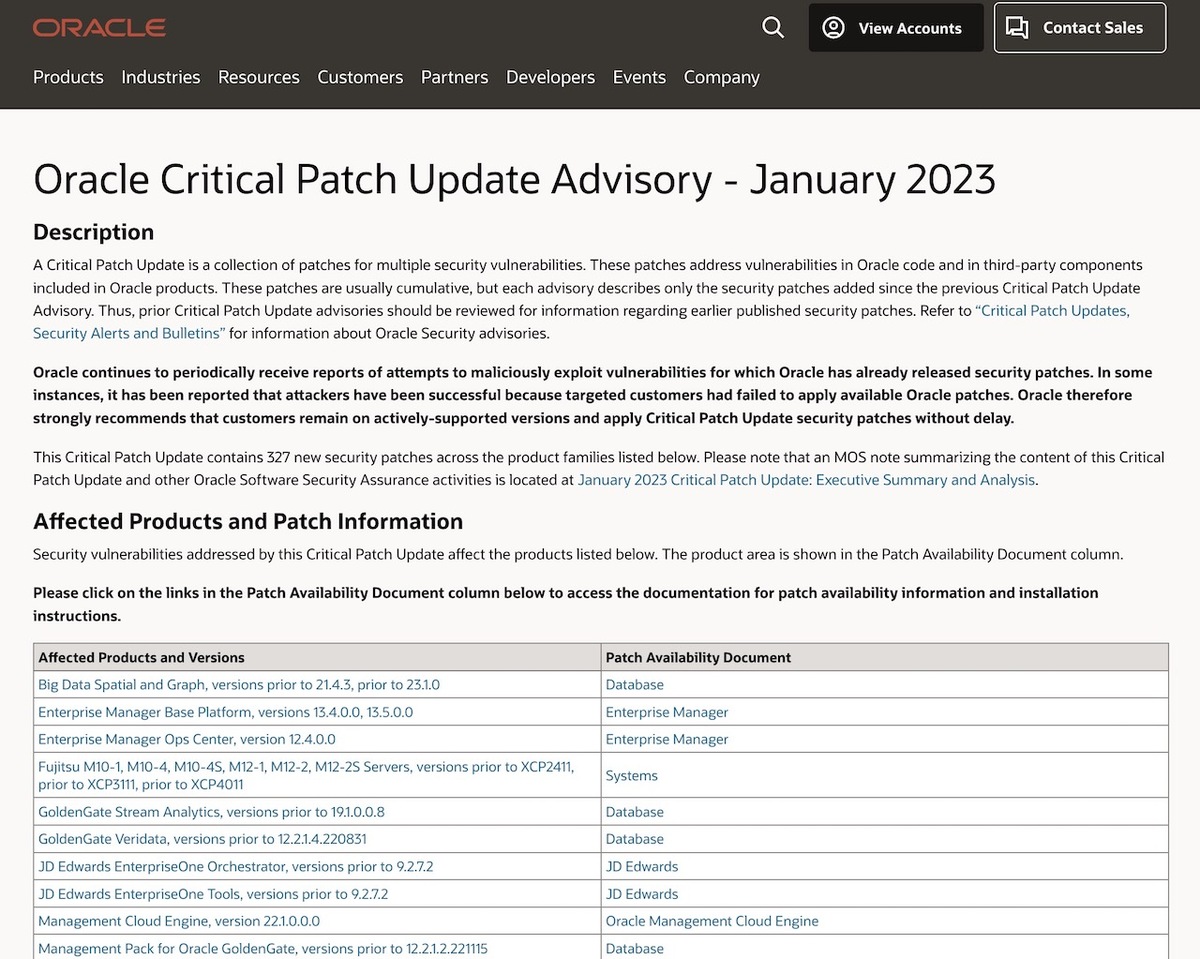This screenshot has width=1200, height=959.
Task: Open Enterprise Manager Ops Center link
Action: 187,739
